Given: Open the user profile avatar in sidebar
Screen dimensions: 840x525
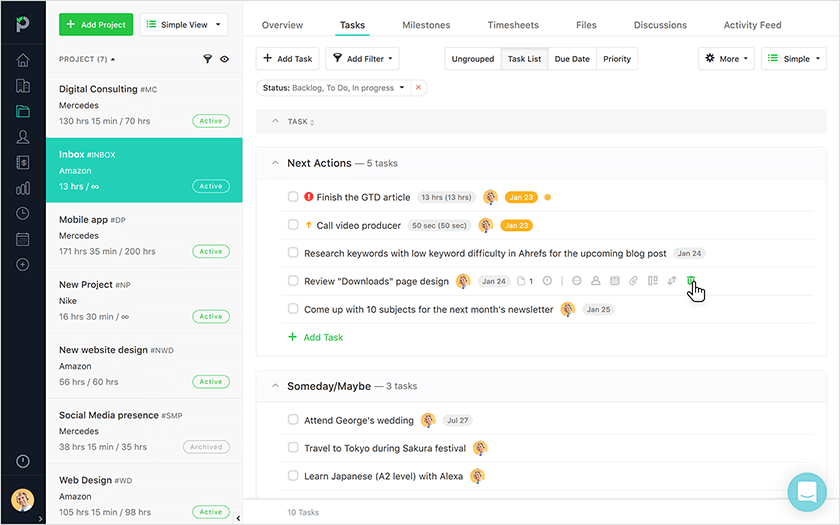Looking at the screenshot, I should coord(22,500).
